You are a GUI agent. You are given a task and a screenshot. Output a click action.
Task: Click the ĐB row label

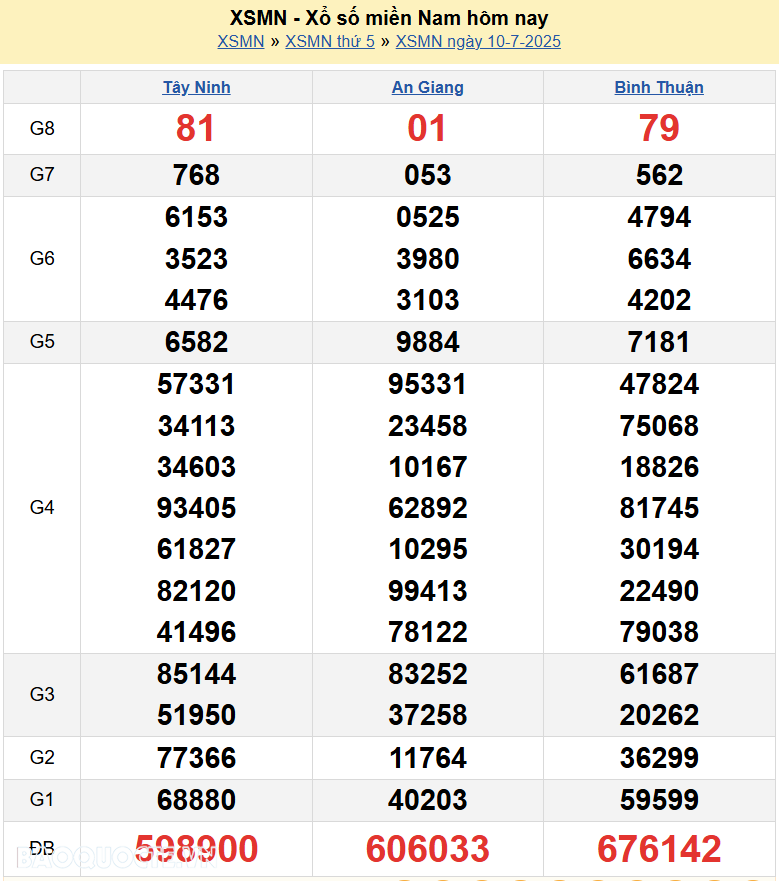(42, 849)
